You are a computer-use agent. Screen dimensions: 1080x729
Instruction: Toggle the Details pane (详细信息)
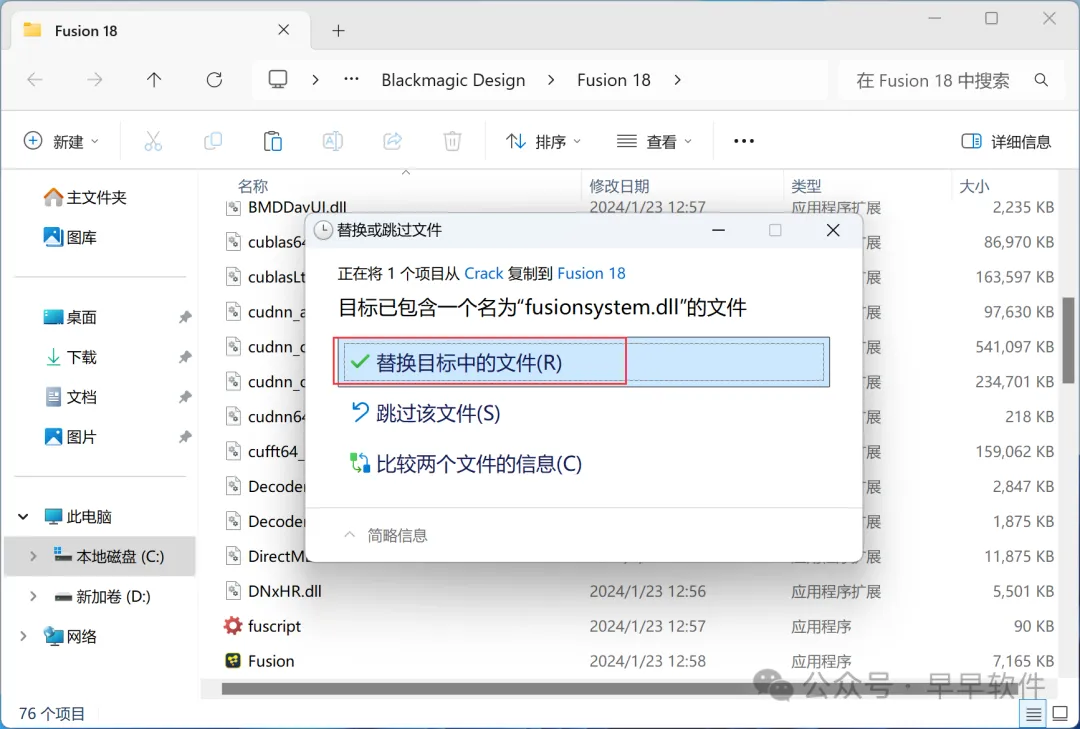click(1006, 141)
